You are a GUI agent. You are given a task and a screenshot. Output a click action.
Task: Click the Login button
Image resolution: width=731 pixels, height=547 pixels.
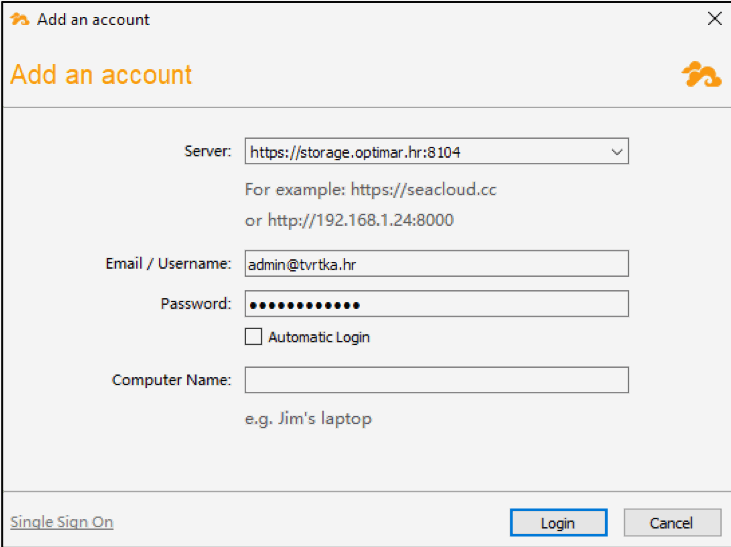pyautogui.click(x=559, y=523)
